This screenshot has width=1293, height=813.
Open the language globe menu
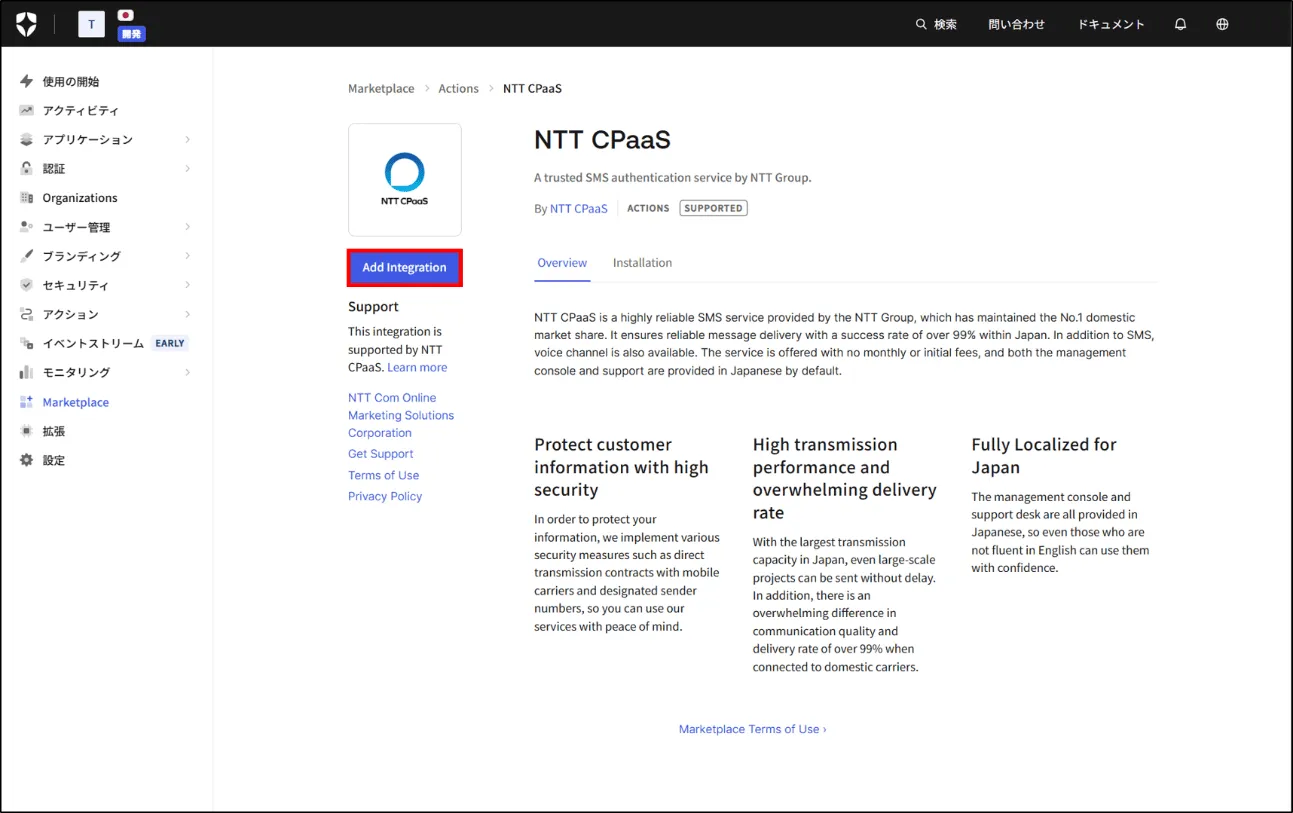[1222, 24]
